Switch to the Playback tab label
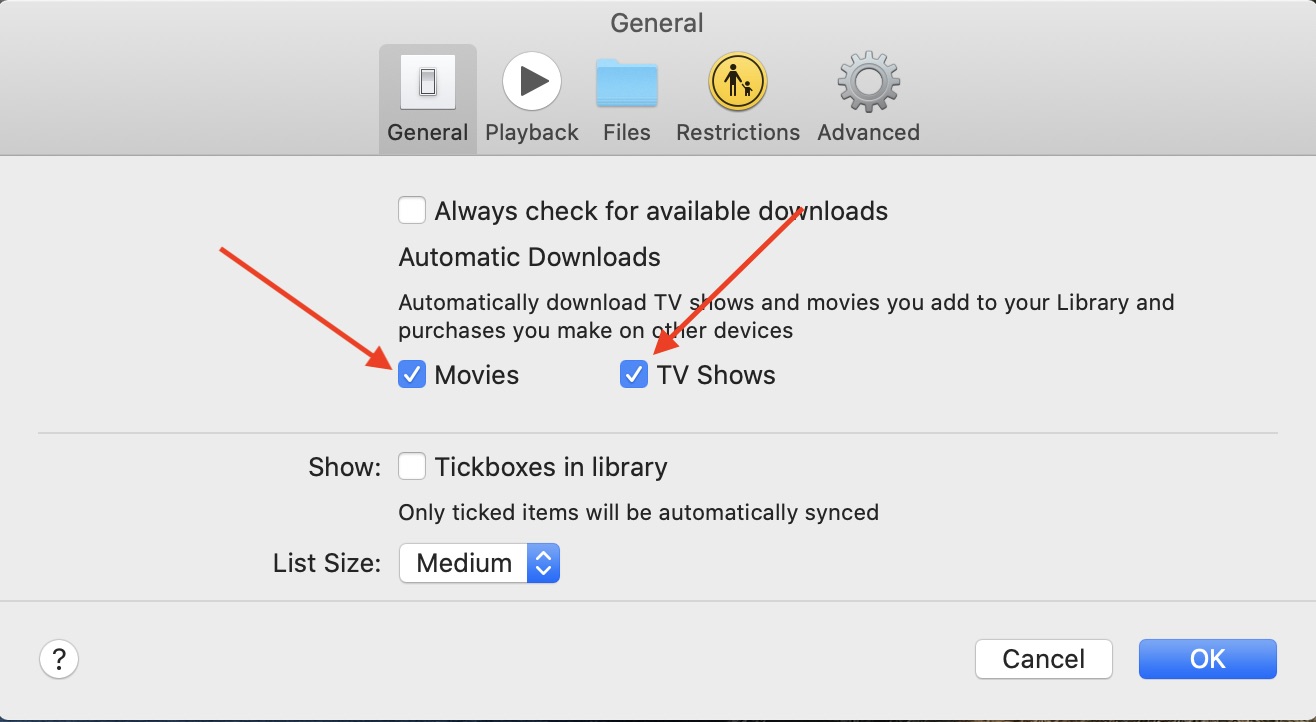Screen dimensions: 1316x722 [x=532, y=132]
